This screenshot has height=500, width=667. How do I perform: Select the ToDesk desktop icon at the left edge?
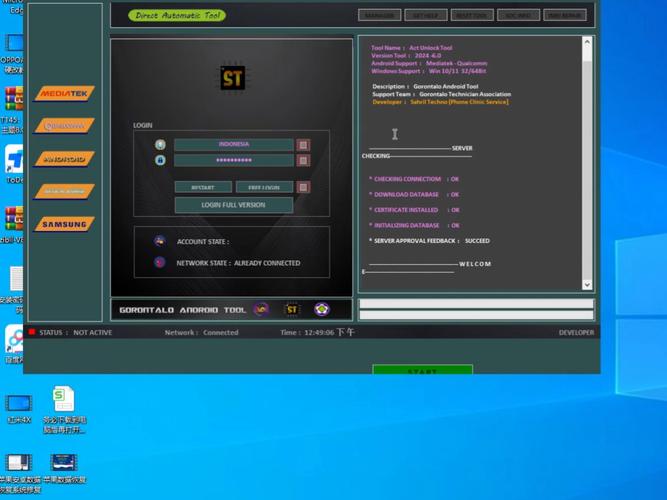pos(14,164)
